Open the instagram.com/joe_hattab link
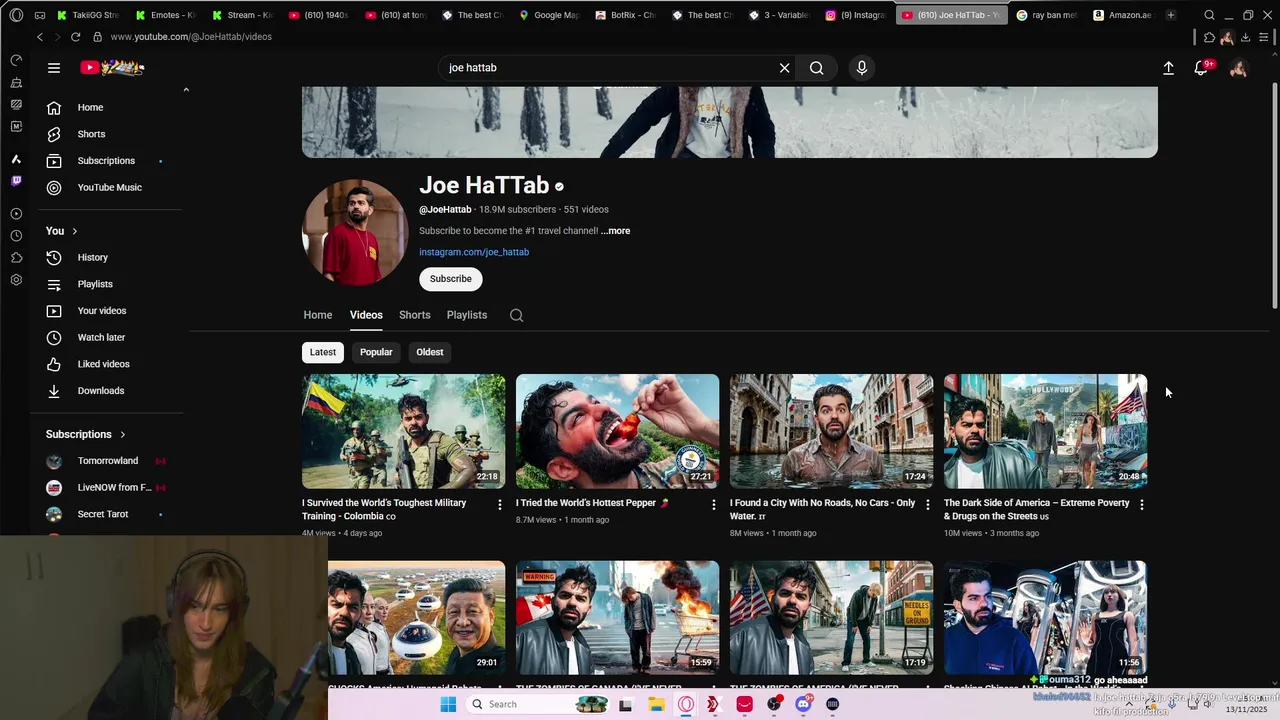The image size is (1280, 720). pyautogui.click(x=474, y=252)
